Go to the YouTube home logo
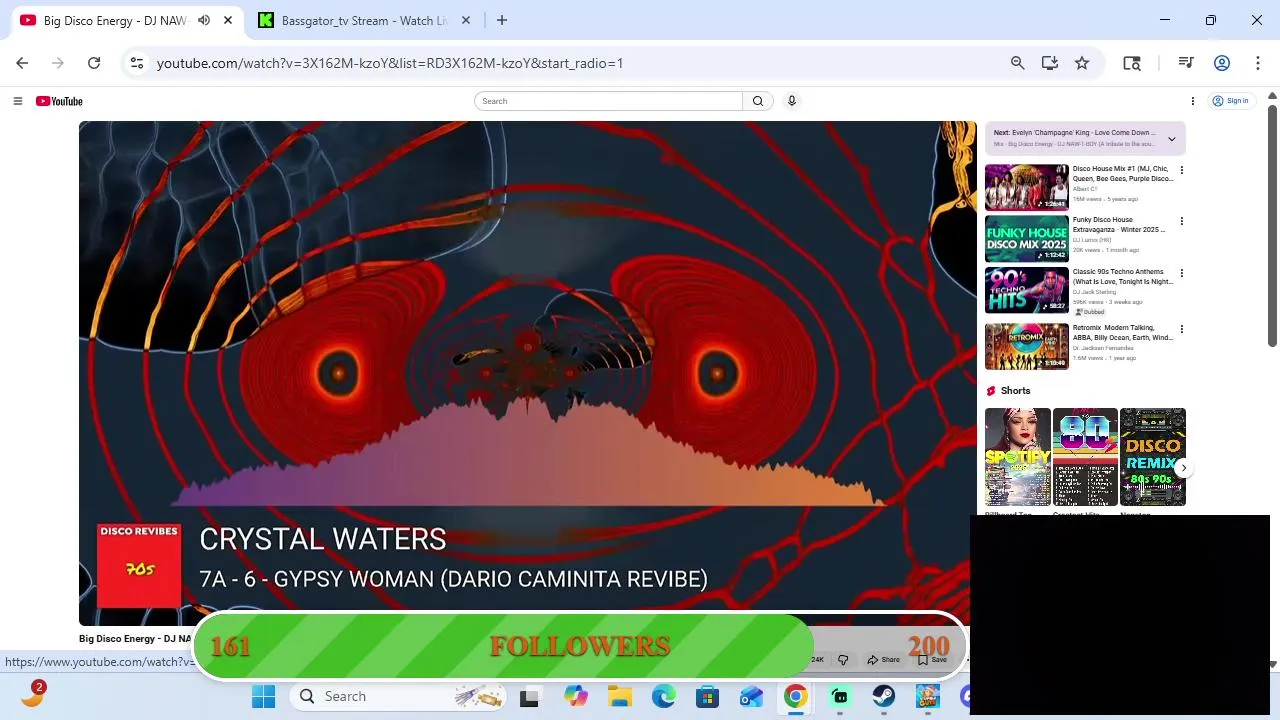 59,101
